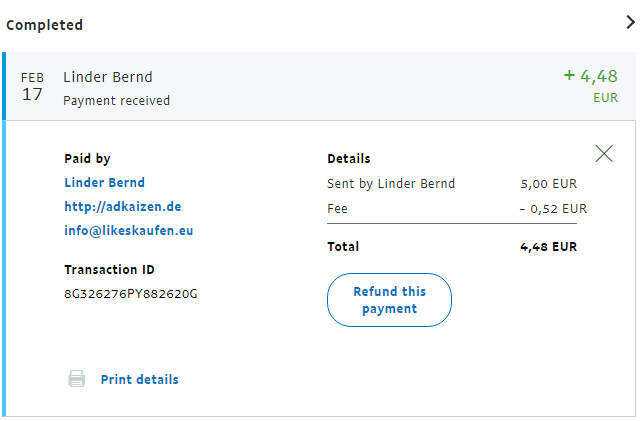Viewport: 641px width, 421px height.
Task: Visit the http://adkaizen.de link
Action: [x=122, y=207]
